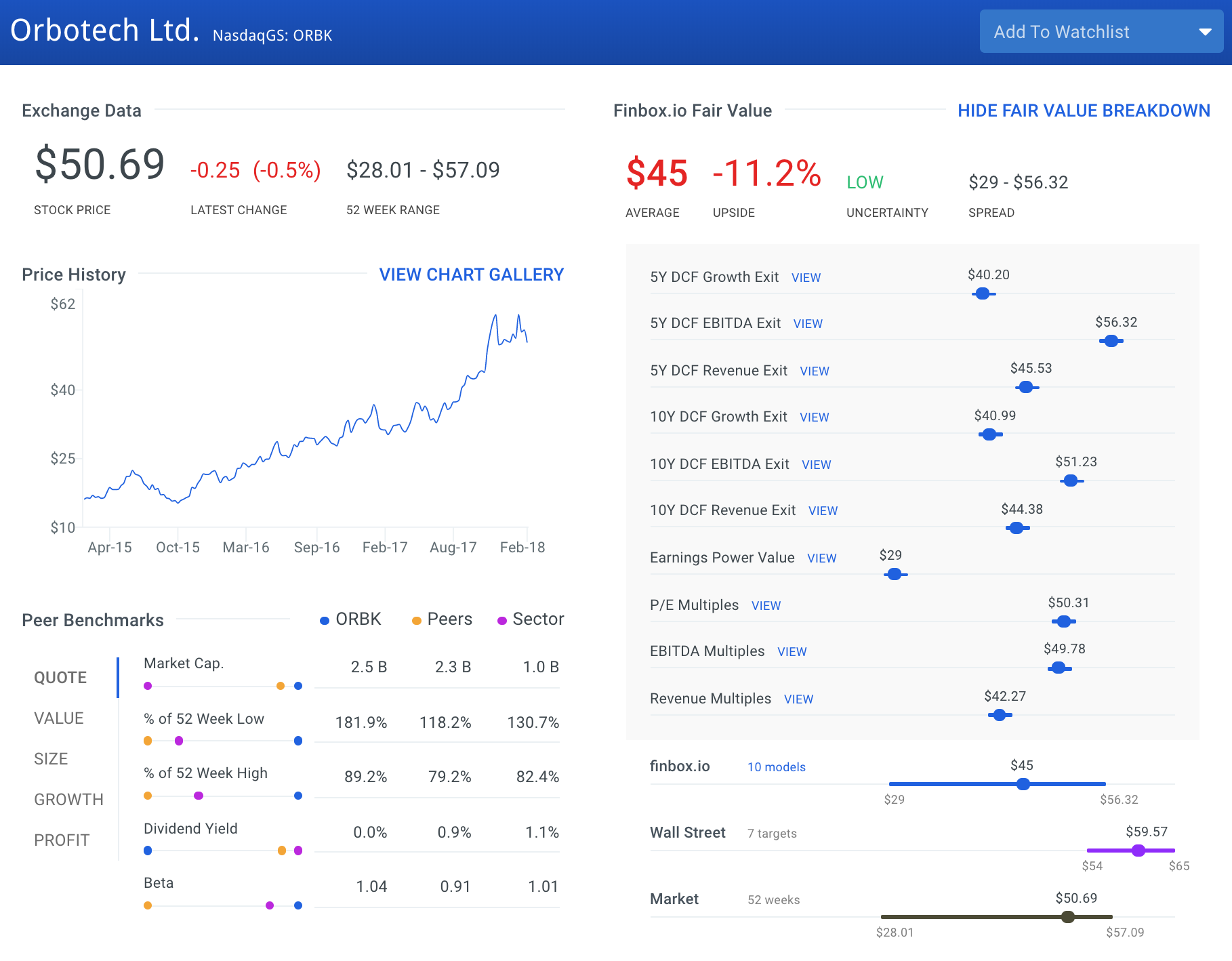This screenshot has width=1232, height=961.
Task: Click the ORBK blue legend dot
Action: tap(325, 620)
